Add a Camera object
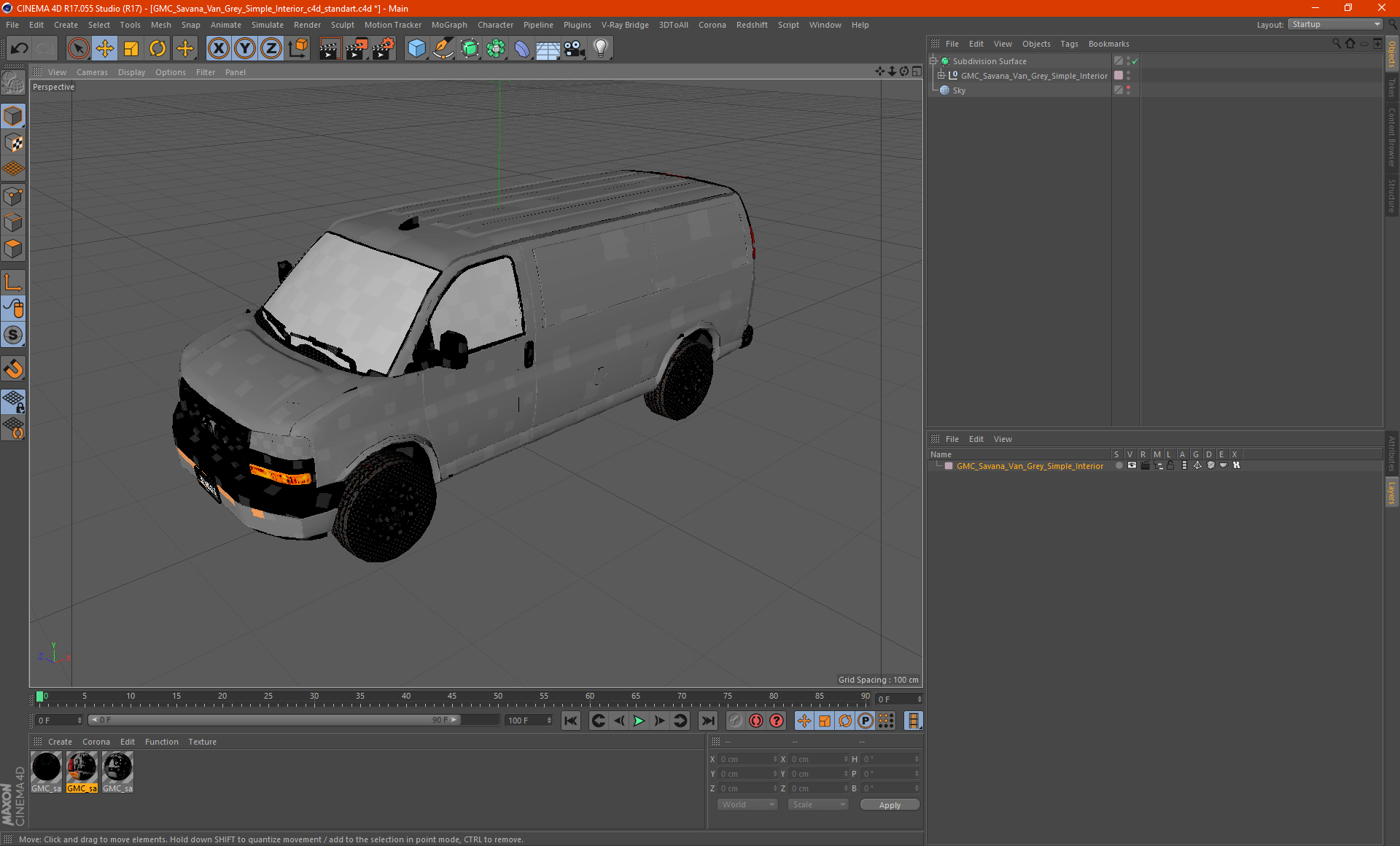Viewport: 1400px width, 846px height. pos(575,48)
